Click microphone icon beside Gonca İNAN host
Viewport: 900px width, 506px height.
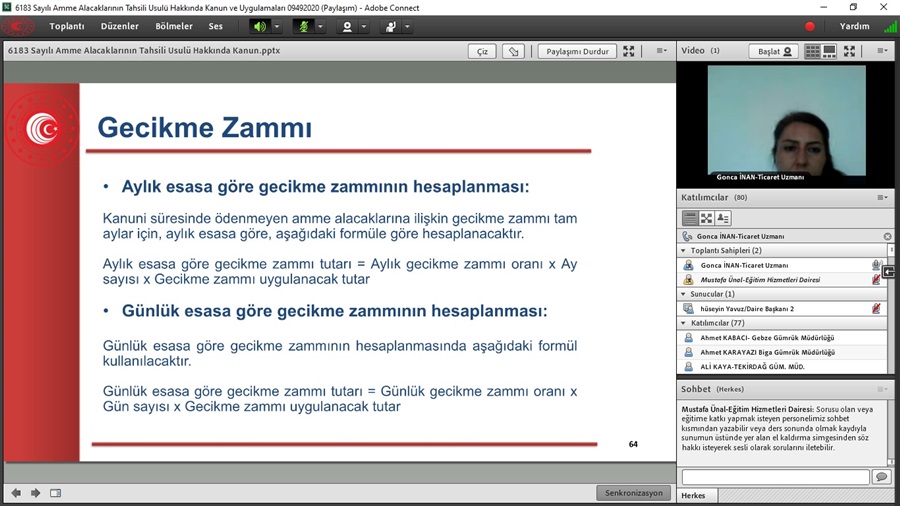tap(876, 265)
